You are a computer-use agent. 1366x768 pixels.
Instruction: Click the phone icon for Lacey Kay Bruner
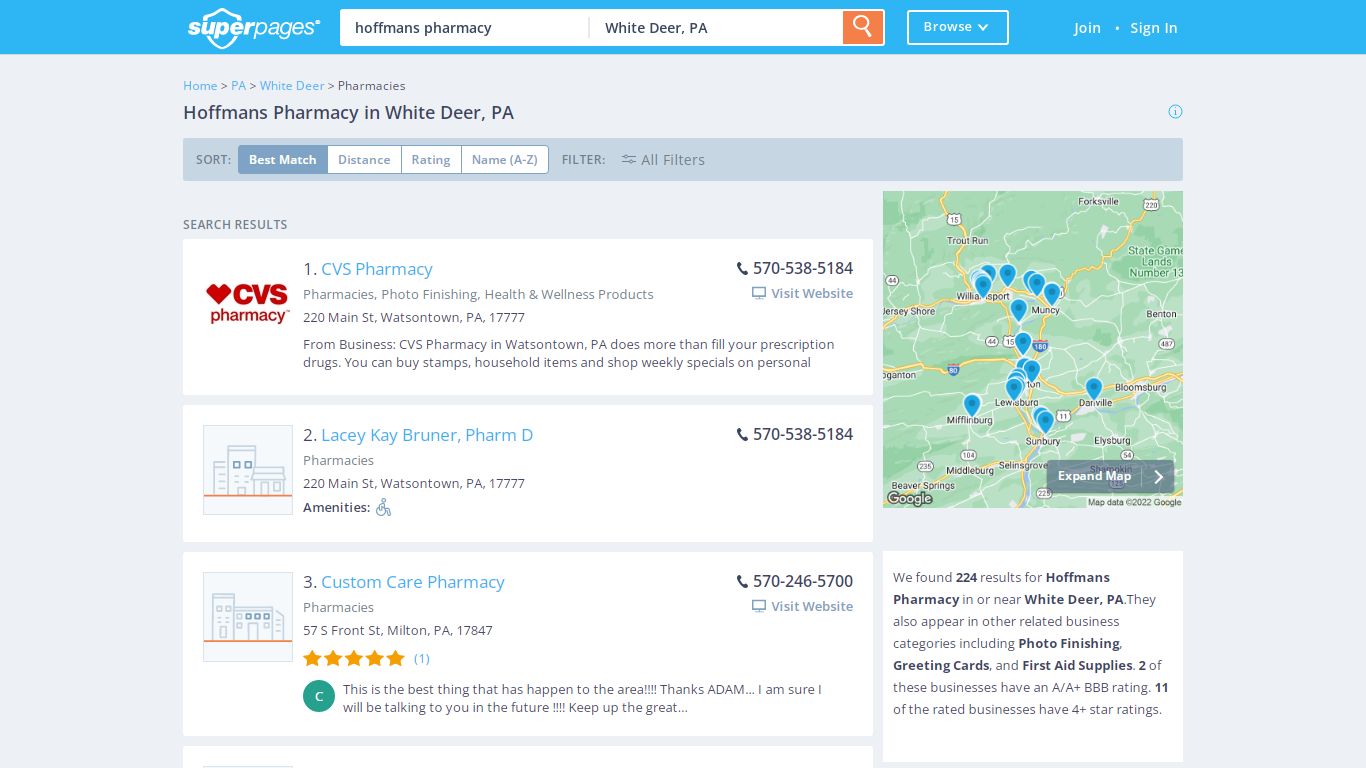click(742, 435)
